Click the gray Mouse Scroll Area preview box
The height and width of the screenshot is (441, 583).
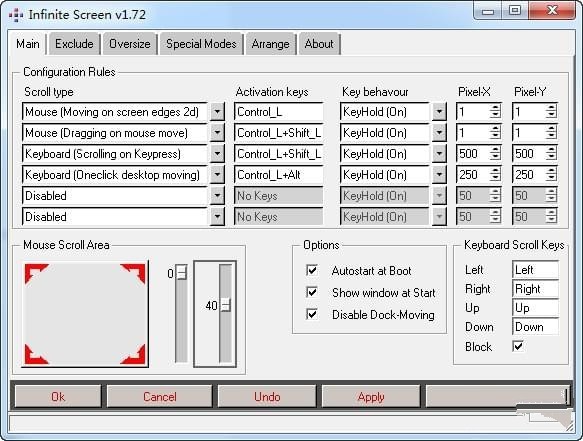85,314
